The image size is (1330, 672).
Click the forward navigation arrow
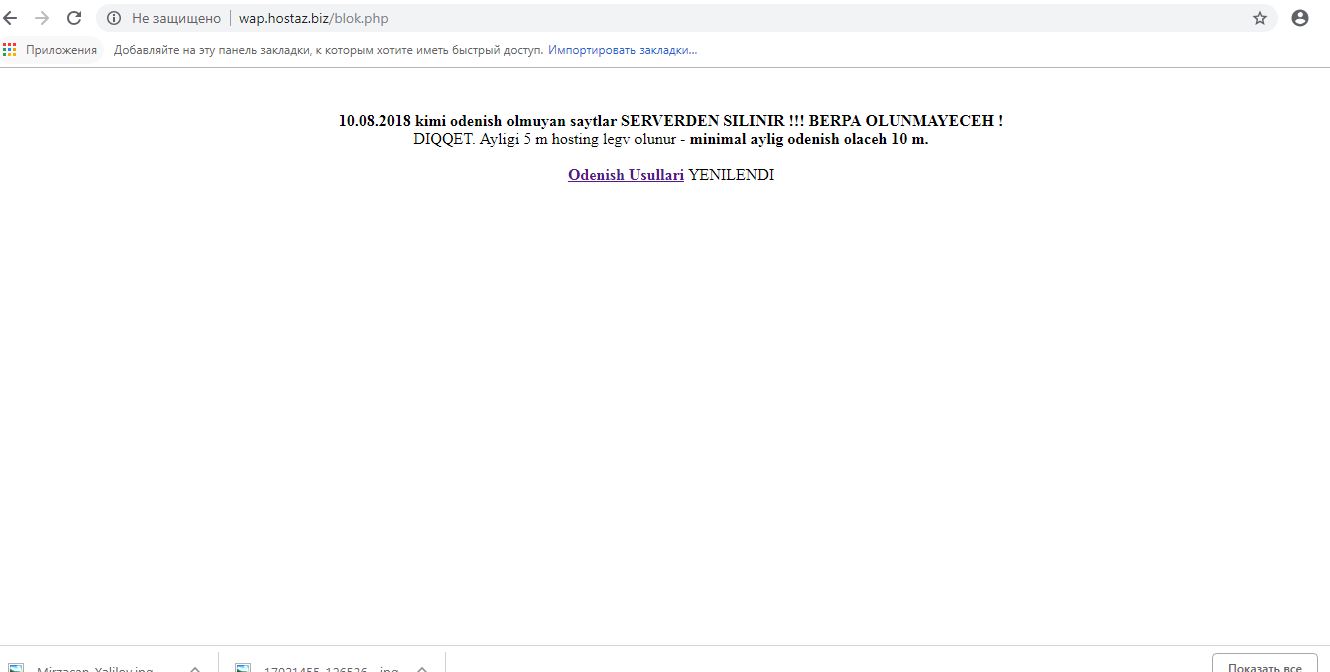[x=42, y=18]
